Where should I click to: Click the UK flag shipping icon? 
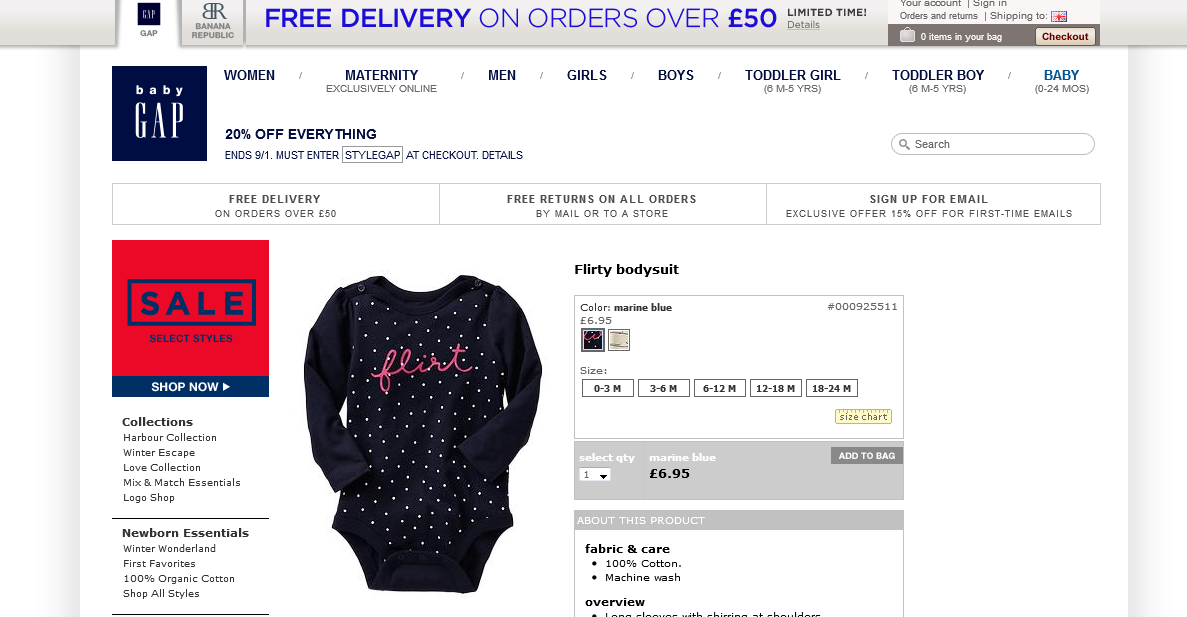click(1059, 17)
